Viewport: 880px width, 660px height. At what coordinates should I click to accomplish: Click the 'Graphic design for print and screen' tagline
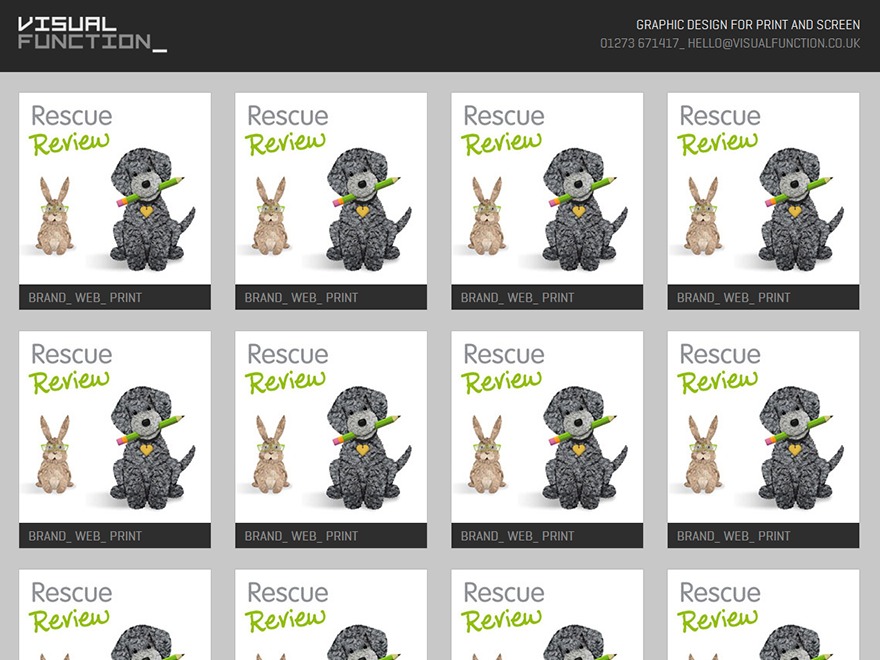(748, 25)
